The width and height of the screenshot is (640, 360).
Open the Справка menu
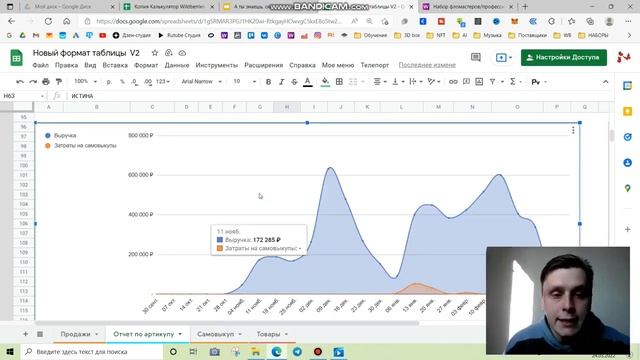tap(302, 65)
